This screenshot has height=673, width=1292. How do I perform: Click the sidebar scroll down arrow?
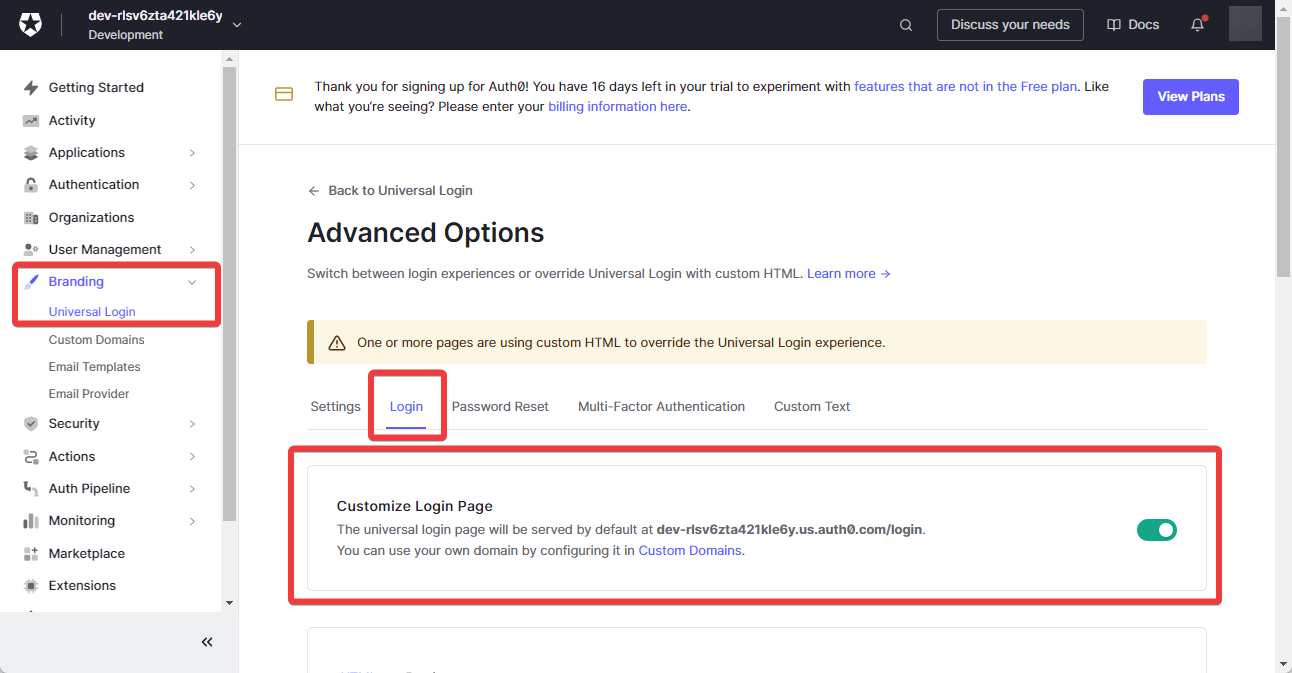[x=229, y=603]
